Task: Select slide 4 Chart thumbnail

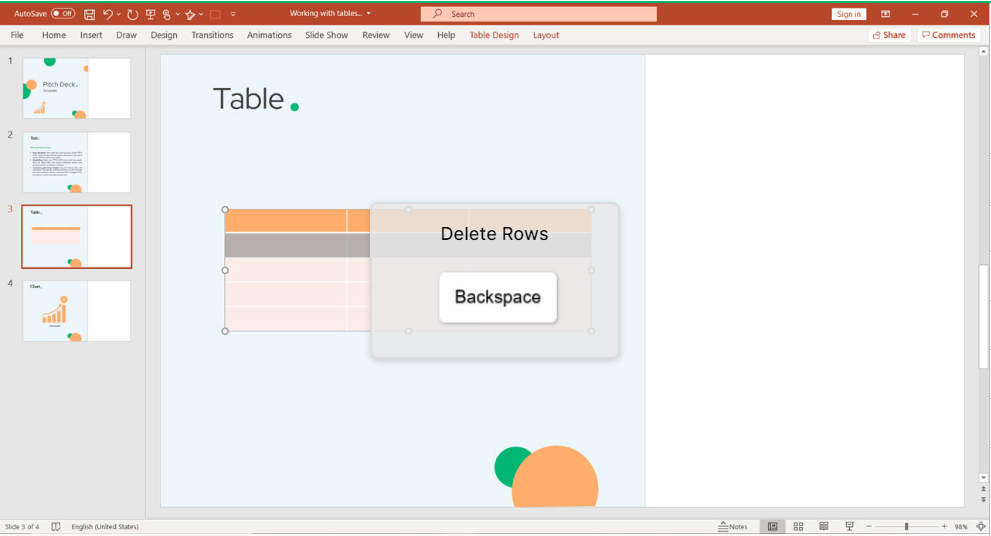Action: [x=76, y=311]
